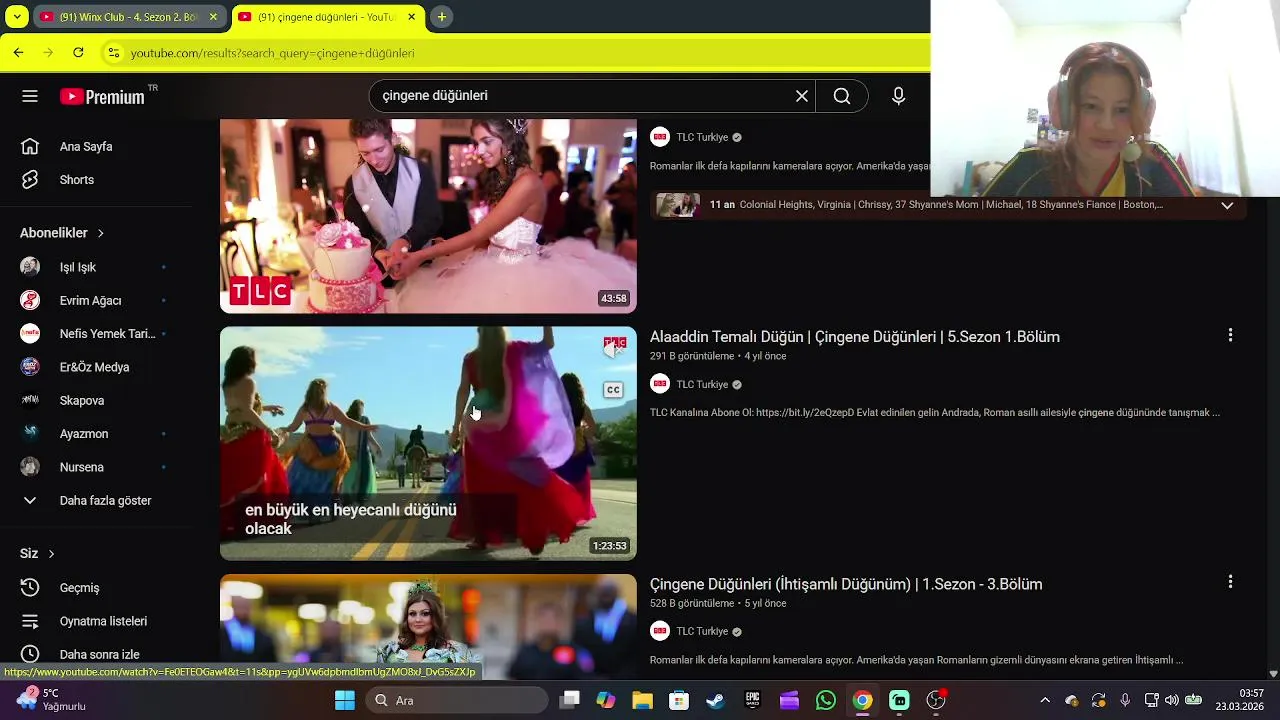Open Steam from the taskbar
The width and height of the screenshot is (1280, 720).
tap(716, 700)
